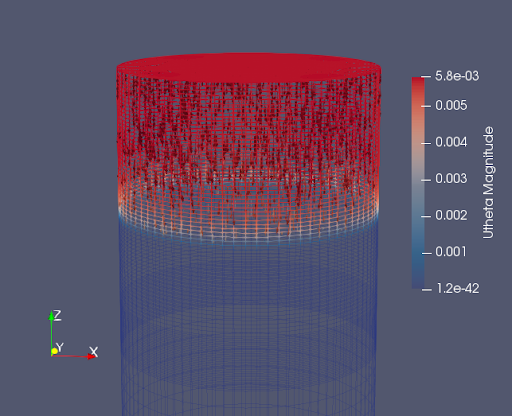Select the solid red cylinder top cap
Screen dimensions: 512x416
[x=249, y=68]
